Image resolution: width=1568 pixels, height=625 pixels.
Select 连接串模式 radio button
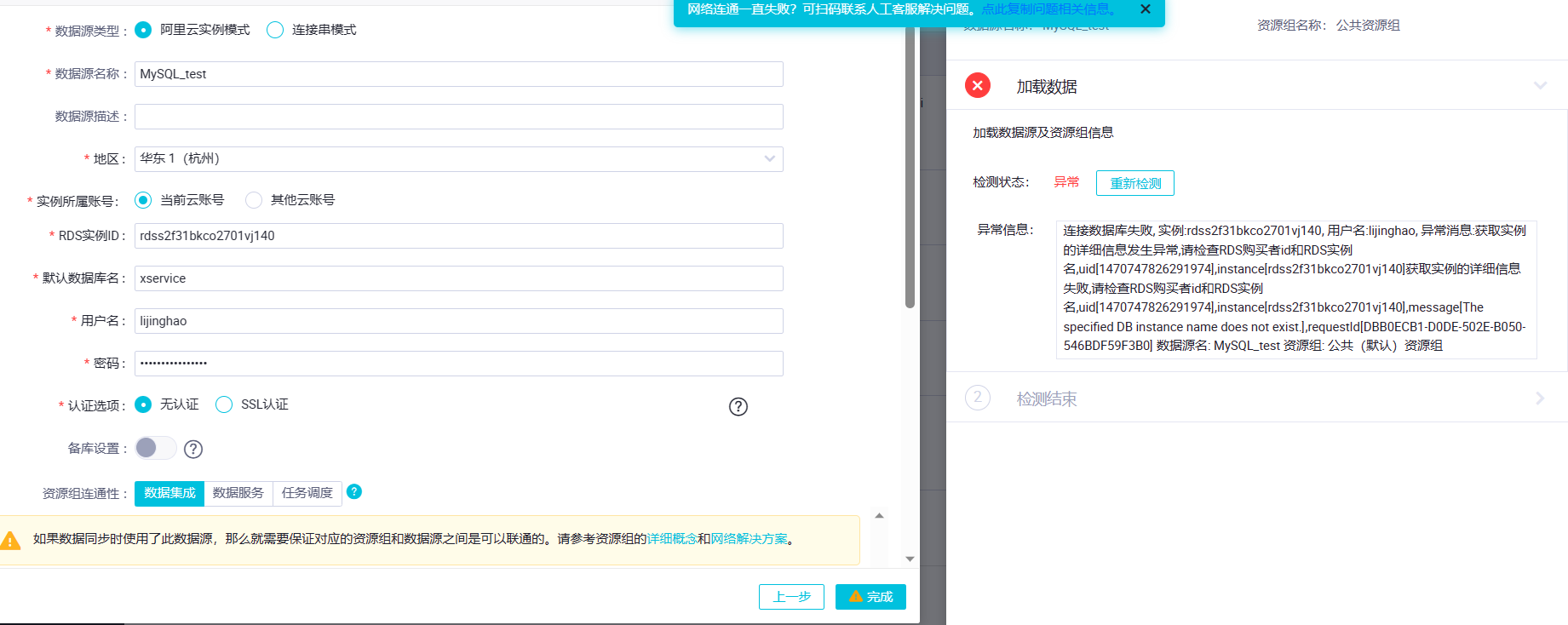coord(275,30)
